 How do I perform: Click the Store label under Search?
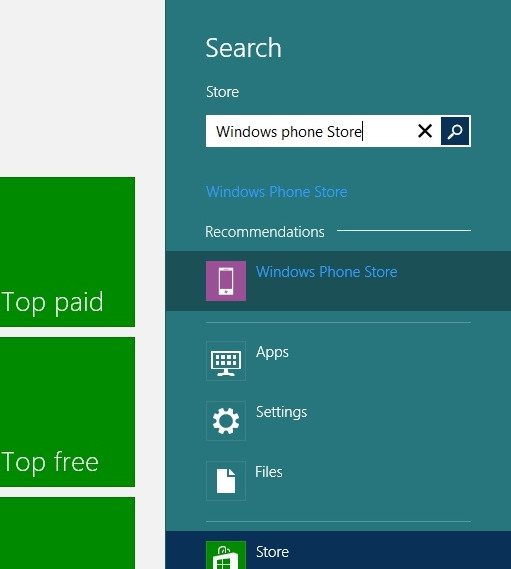tap(222, 92)
